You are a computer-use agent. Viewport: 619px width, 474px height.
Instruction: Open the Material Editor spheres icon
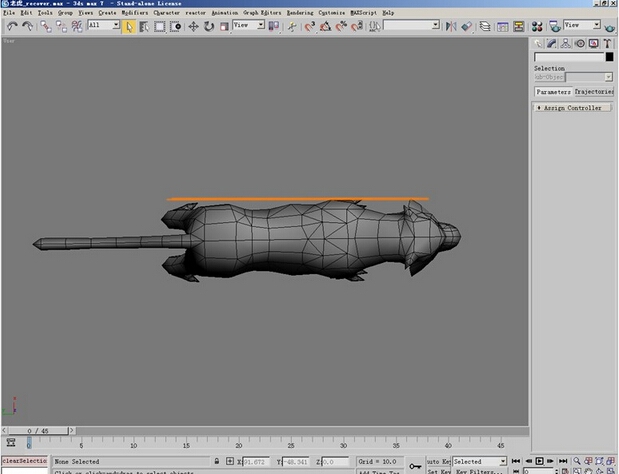537,26
